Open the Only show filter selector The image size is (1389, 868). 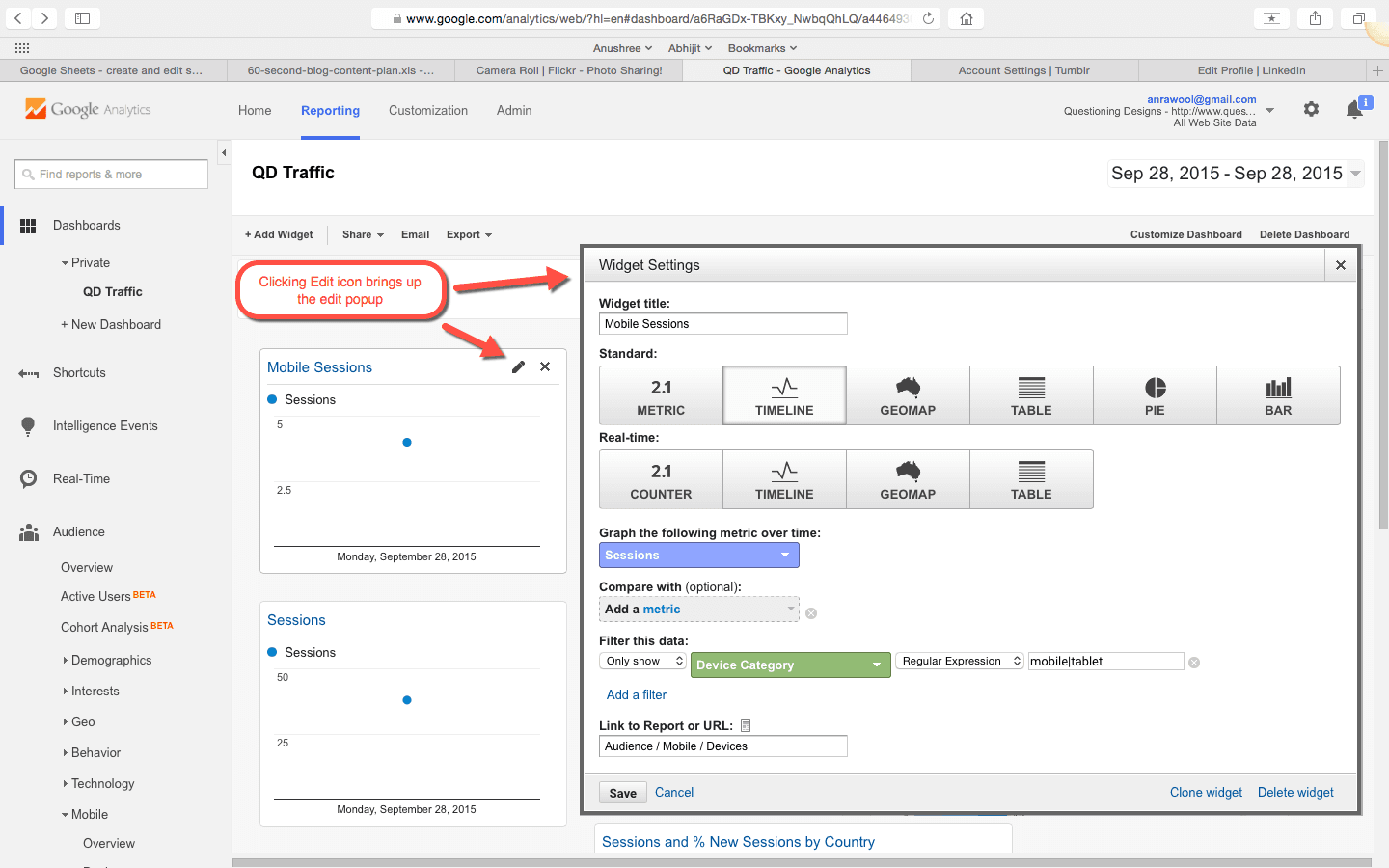[x=642, y=662]
